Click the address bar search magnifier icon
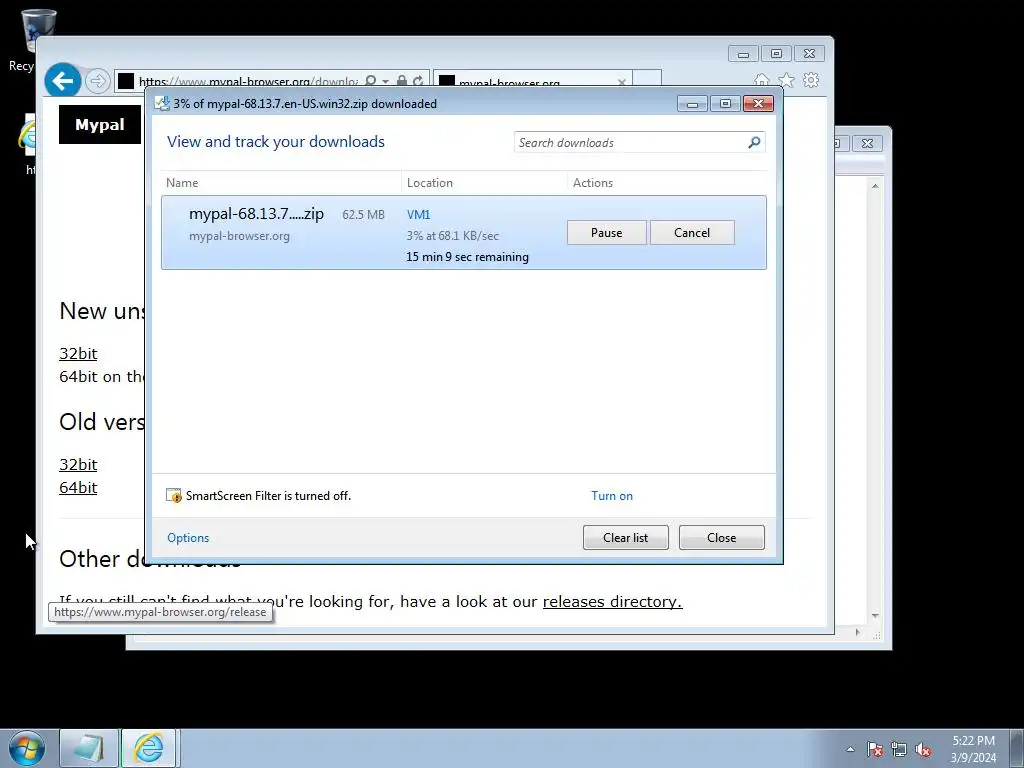The width and height of the screenshot is (1024, 768). [x=370, y=81]
